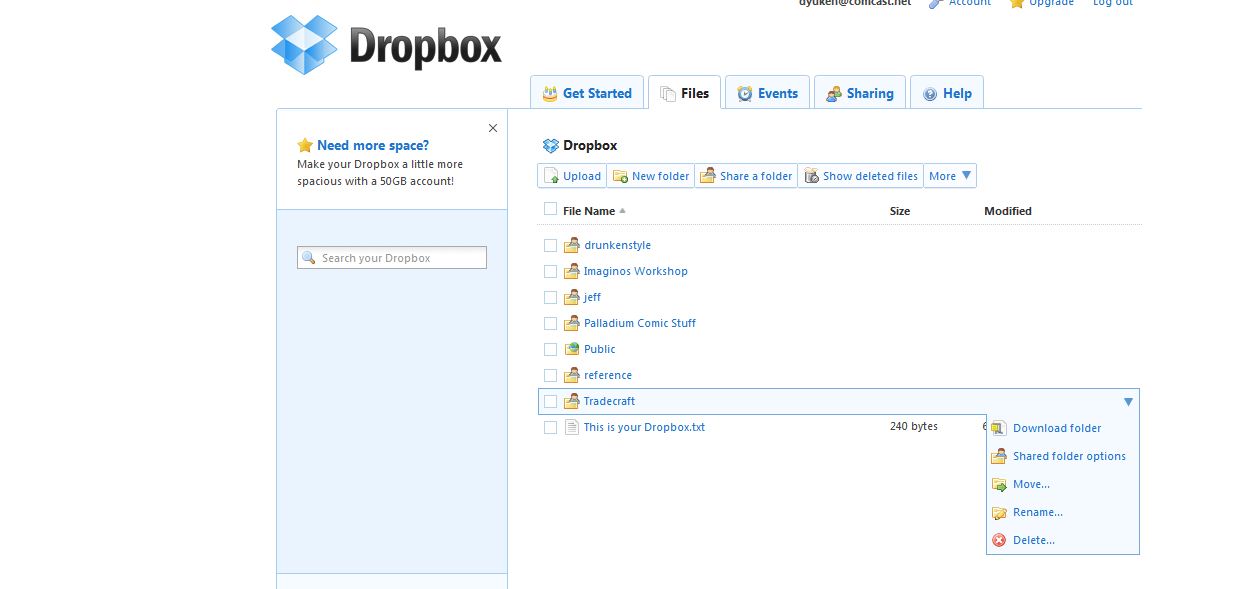Click the magnifier icon in search box
Viewport: 1244px width, 589px height.
tap(309, 258)
